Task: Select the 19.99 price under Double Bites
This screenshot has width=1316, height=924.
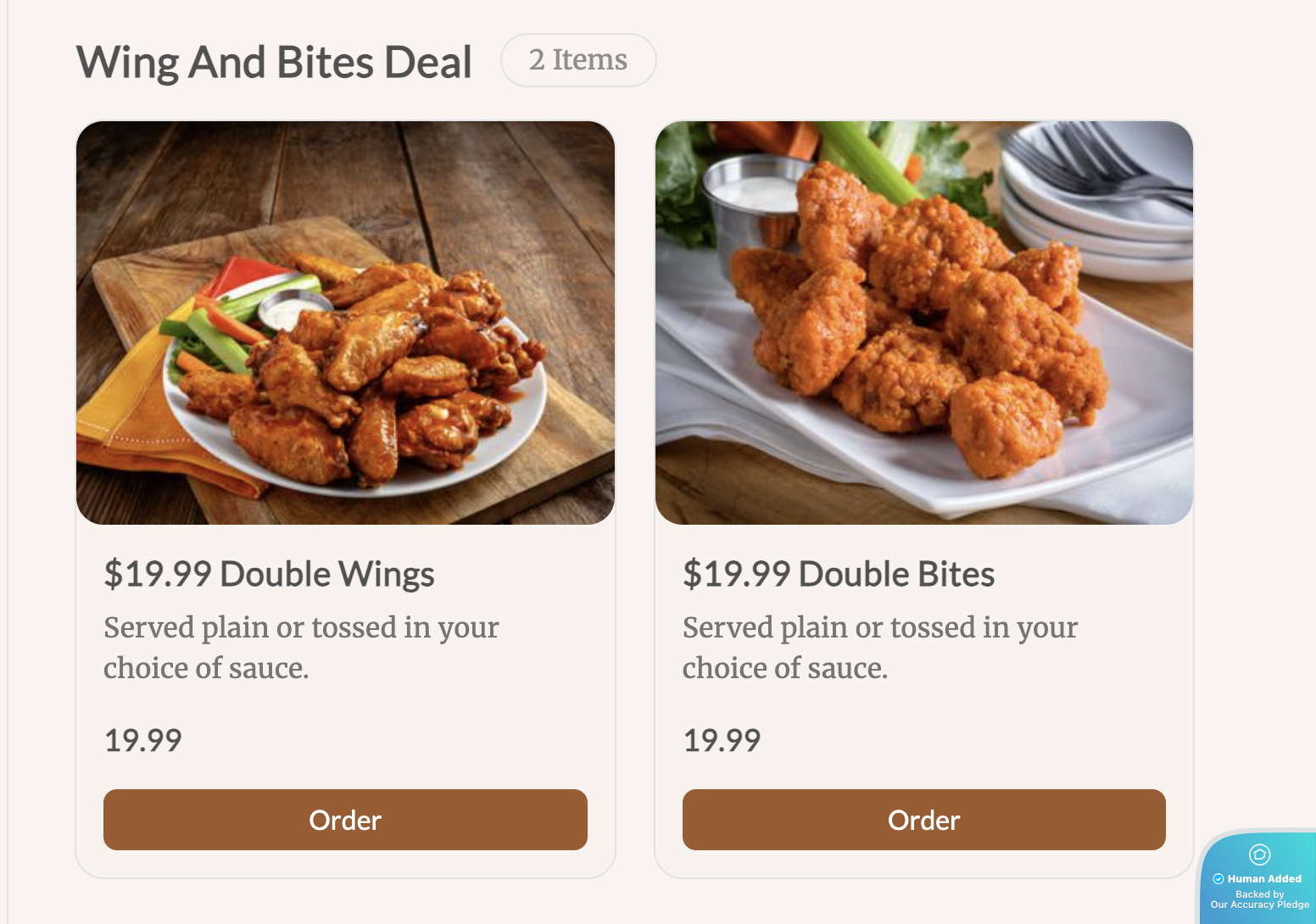Action: [722, 741]
